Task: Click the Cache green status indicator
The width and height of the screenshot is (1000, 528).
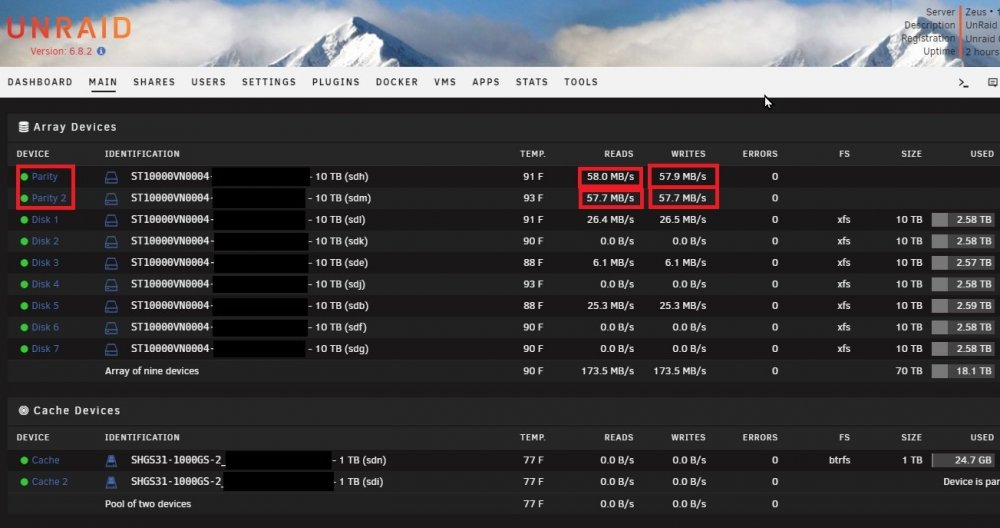Action: pos(24,460)
